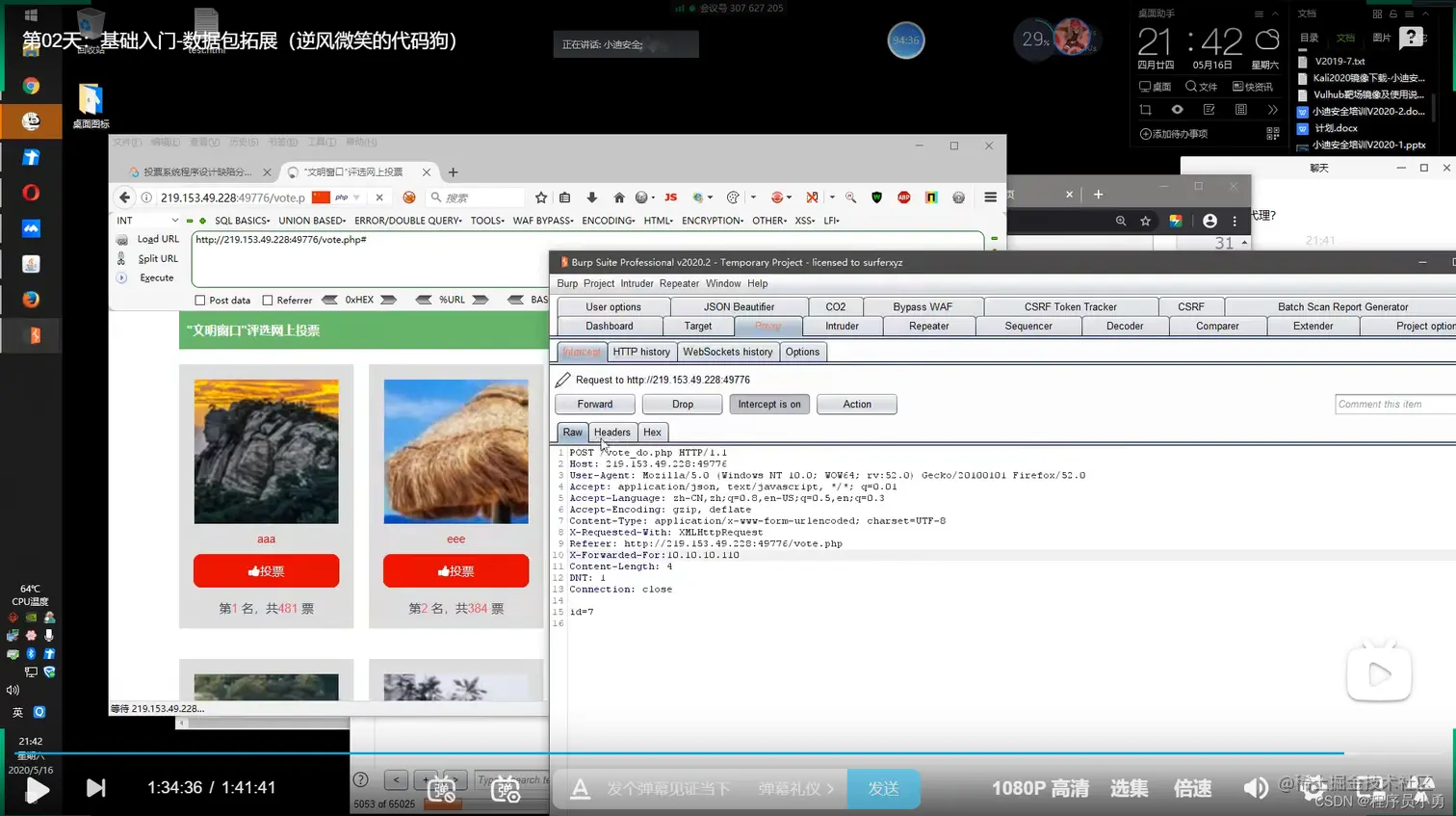Click 0xHEX encode right arrow
The width and height of the screenshot is (1456, 816).
pyautogui.click(x=389, y=300)
